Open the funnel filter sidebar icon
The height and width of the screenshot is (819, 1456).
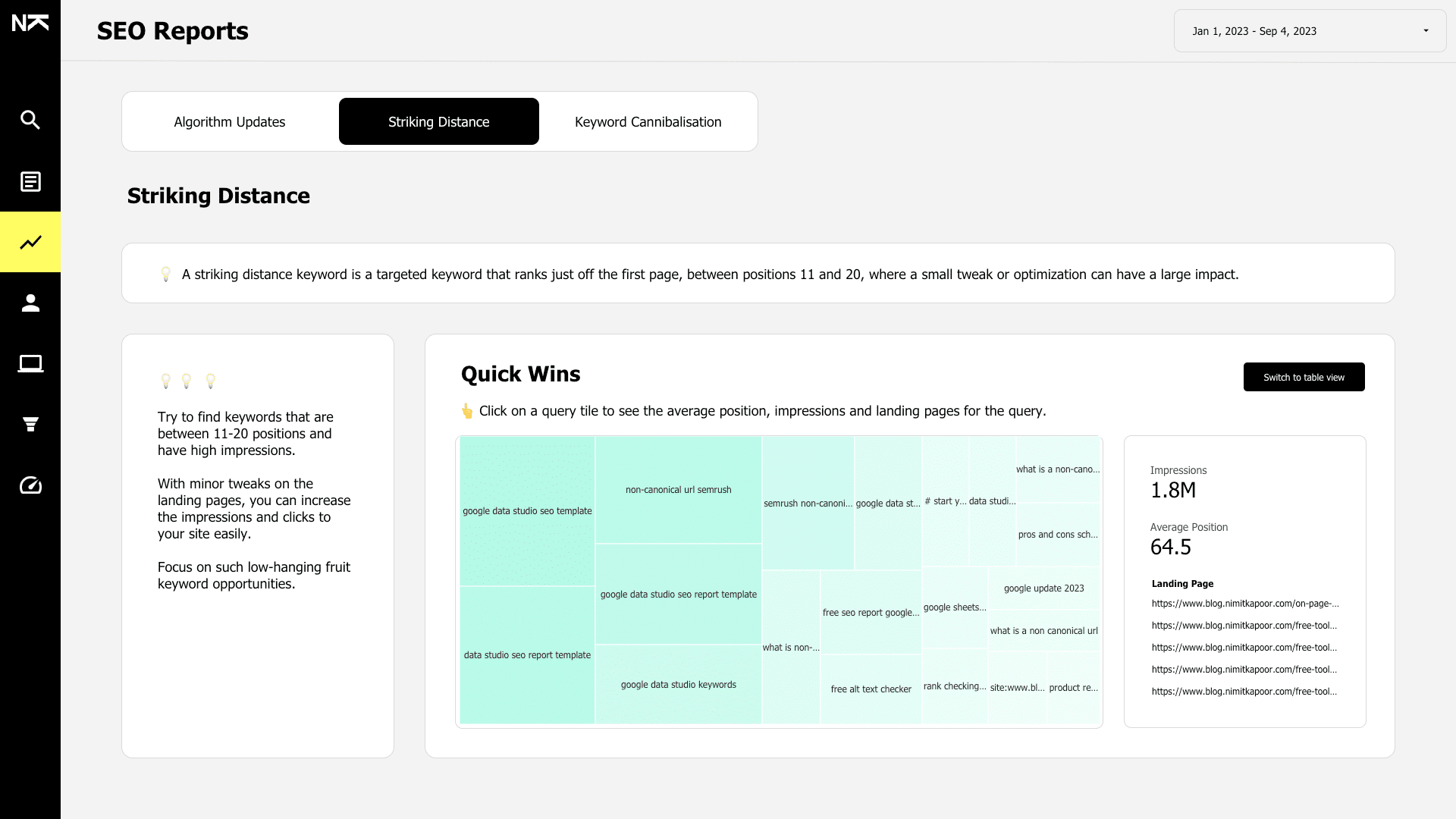pos(30,425)
